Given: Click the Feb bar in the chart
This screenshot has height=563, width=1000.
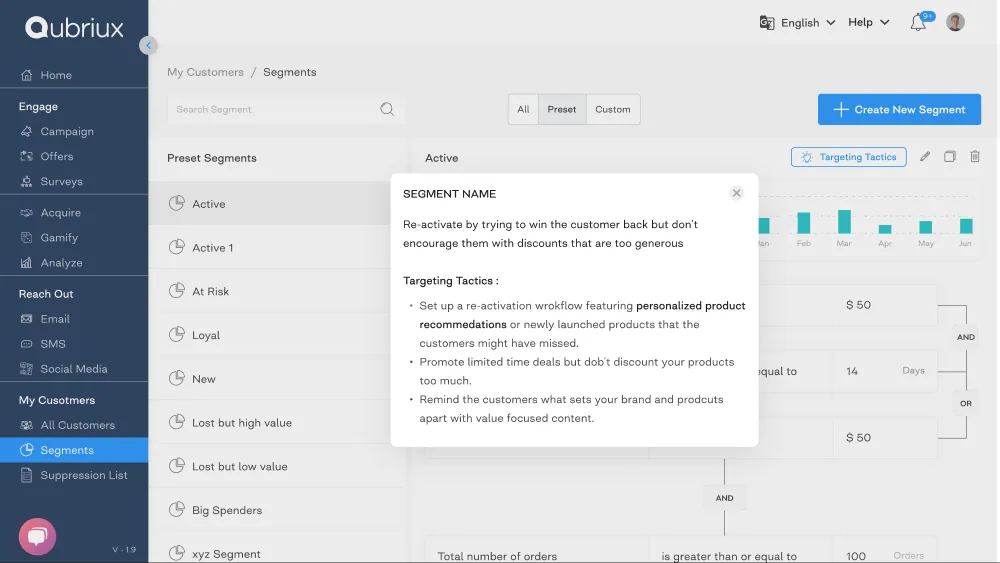Looking at the screenshot, I should [804, 223].
